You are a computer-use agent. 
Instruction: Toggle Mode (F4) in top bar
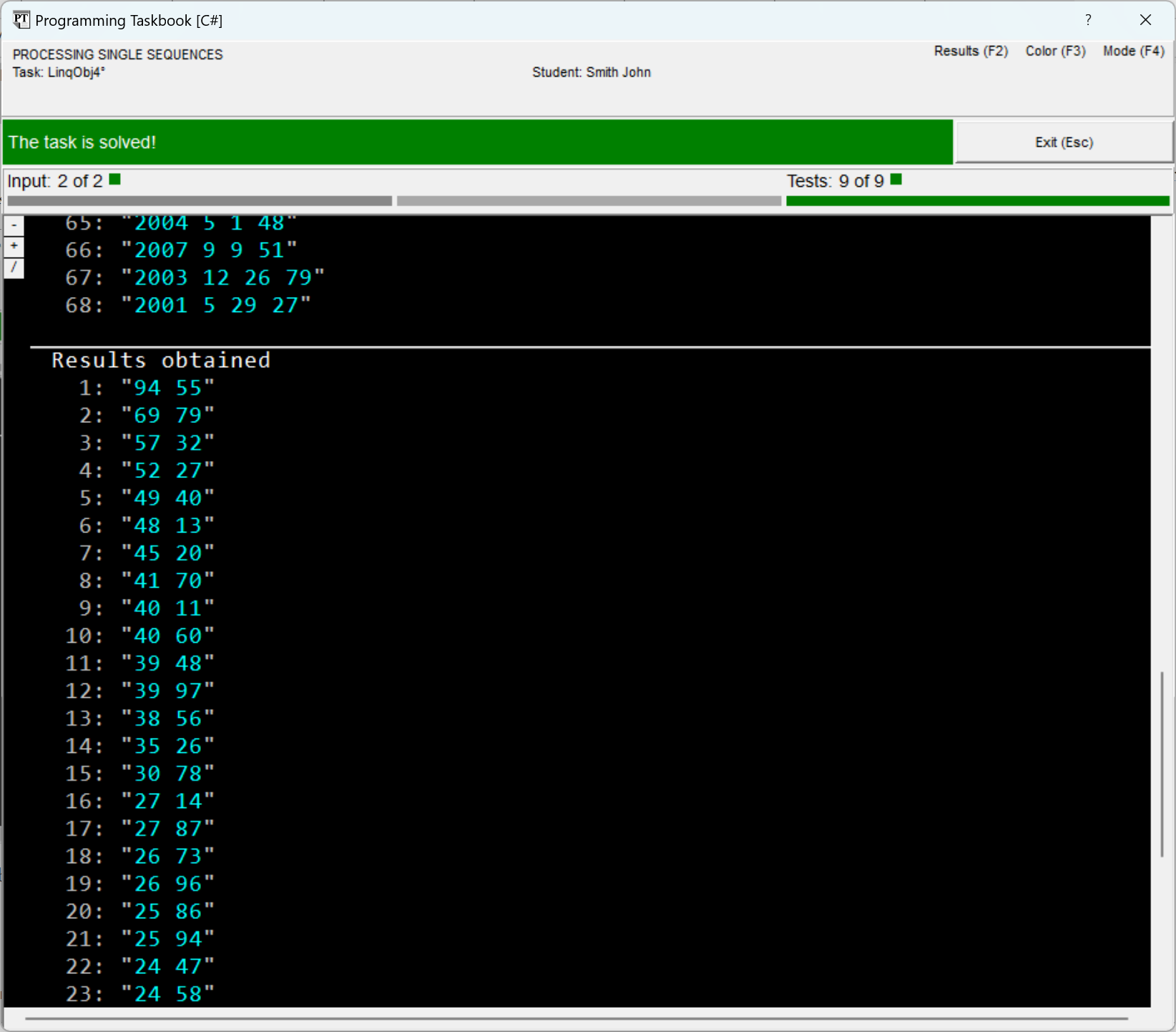1133,51
